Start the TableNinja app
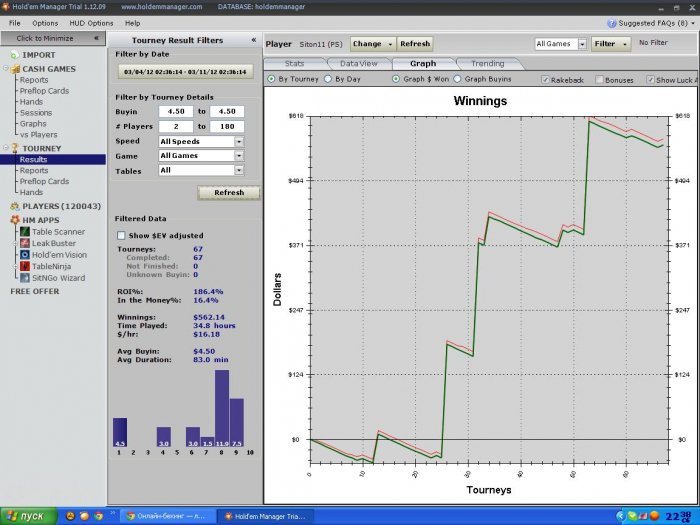This screenshot has height=525, width=700. click(50, 267)
